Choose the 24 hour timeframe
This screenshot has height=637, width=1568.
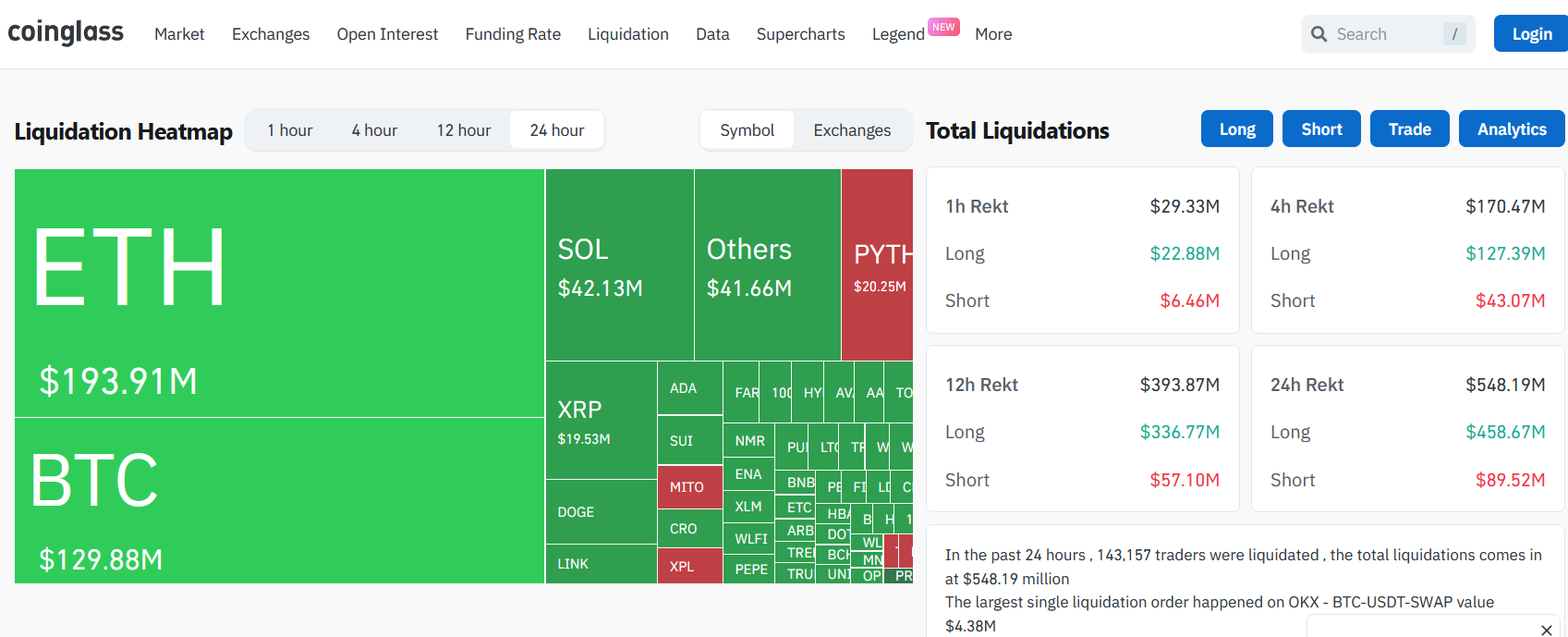coord(556,130)
